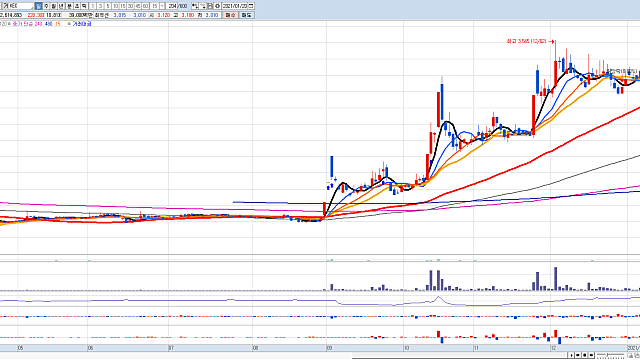The height and width of the screenshot is (360, 640).
Task: Choose the 60 interval preset button
Action: coord(145,6)
